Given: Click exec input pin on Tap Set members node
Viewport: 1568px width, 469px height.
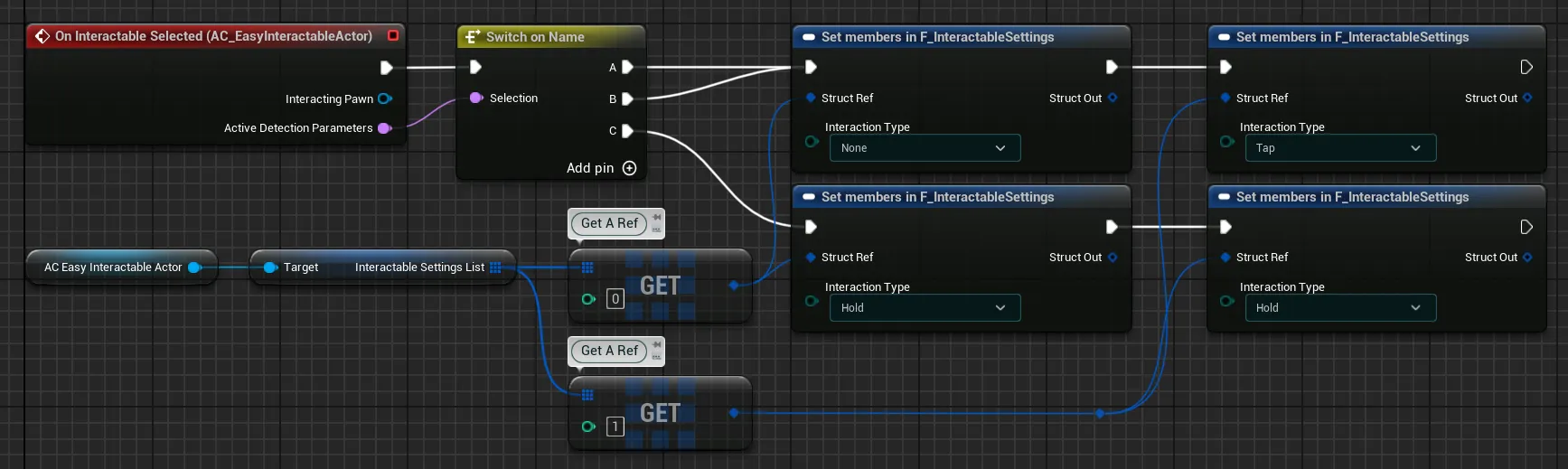Looking at the screenshot, I should tap(1225, 67).
